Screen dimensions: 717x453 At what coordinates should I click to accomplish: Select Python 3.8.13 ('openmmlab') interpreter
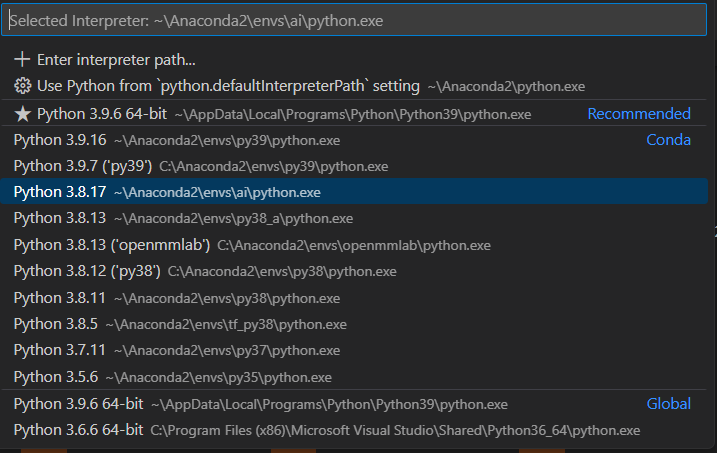pyautogui.click(x=354, y=245)
